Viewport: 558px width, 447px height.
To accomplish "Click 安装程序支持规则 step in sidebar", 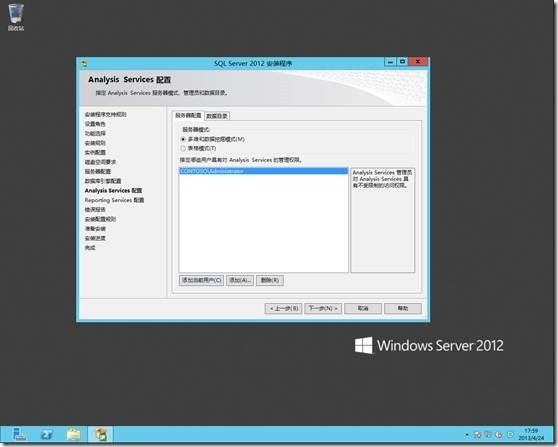I will pos(105,115).
